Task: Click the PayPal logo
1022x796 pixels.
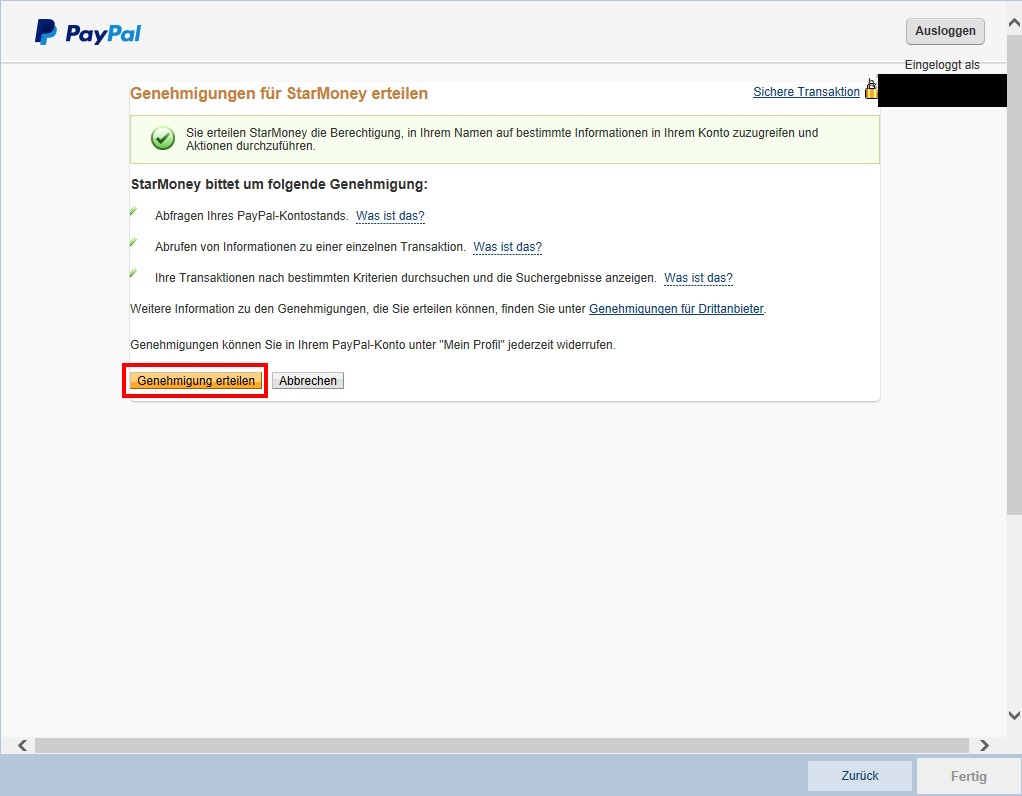Action: point(88,33)
